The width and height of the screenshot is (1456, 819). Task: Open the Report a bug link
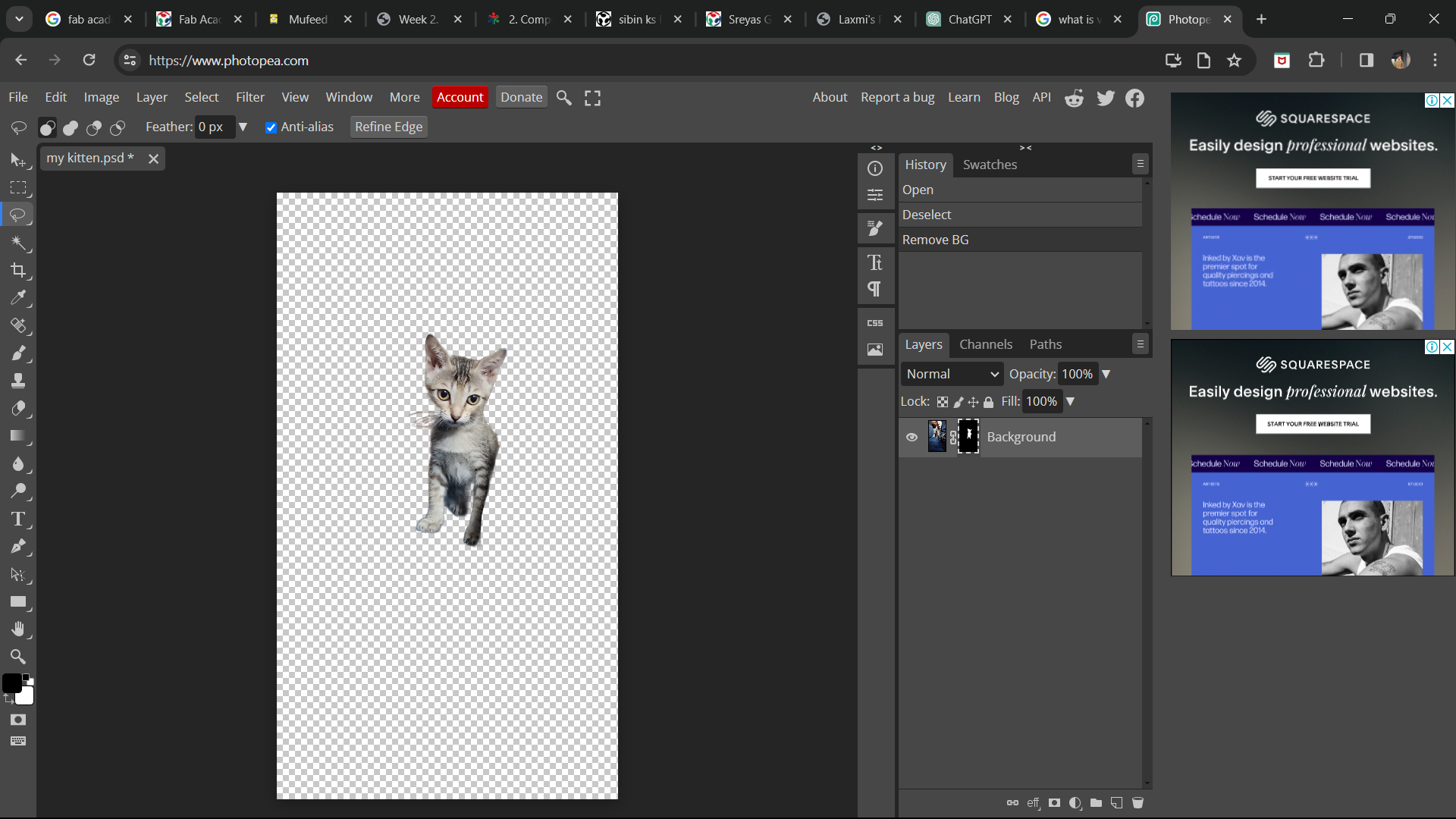click(x=897, y=97)
